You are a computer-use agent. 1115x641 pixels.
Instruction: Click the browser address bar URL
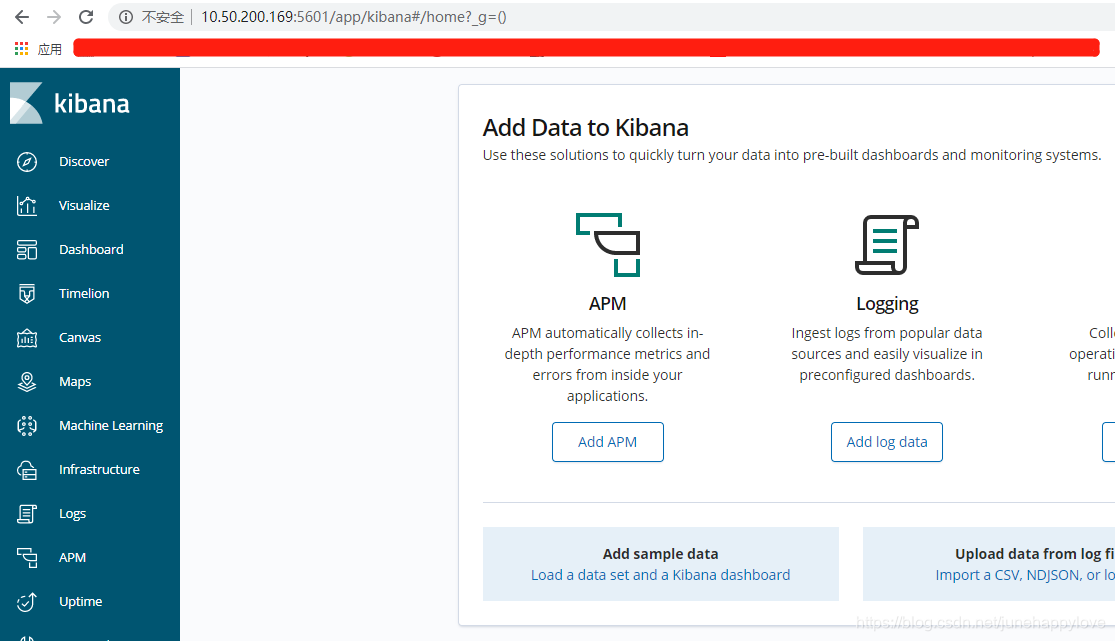(353, 17)
